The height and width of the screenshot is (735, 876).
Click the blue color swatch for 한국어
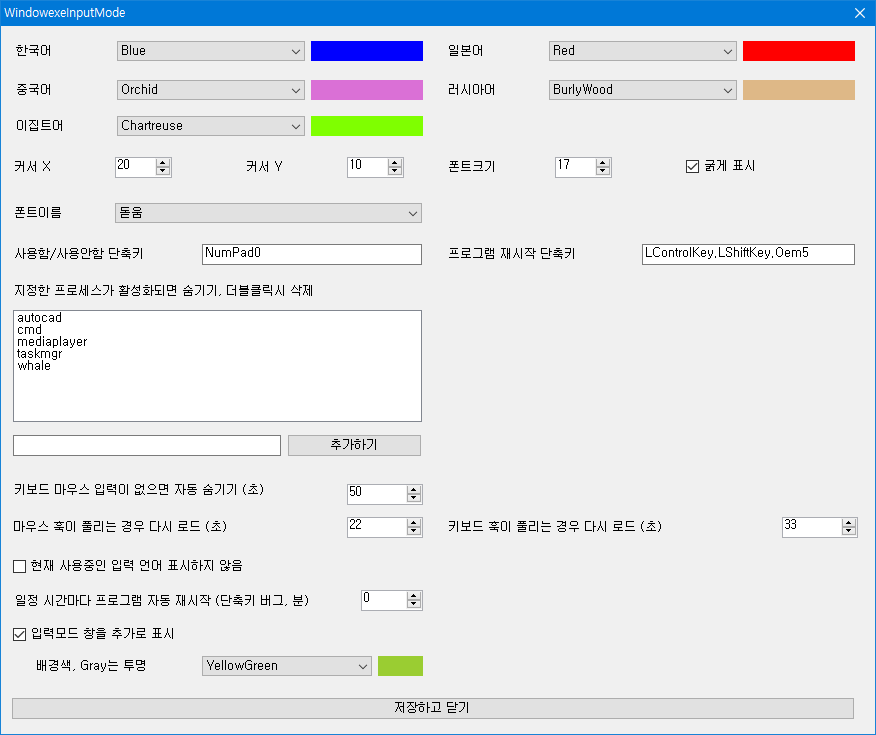[x=366, y=51]
